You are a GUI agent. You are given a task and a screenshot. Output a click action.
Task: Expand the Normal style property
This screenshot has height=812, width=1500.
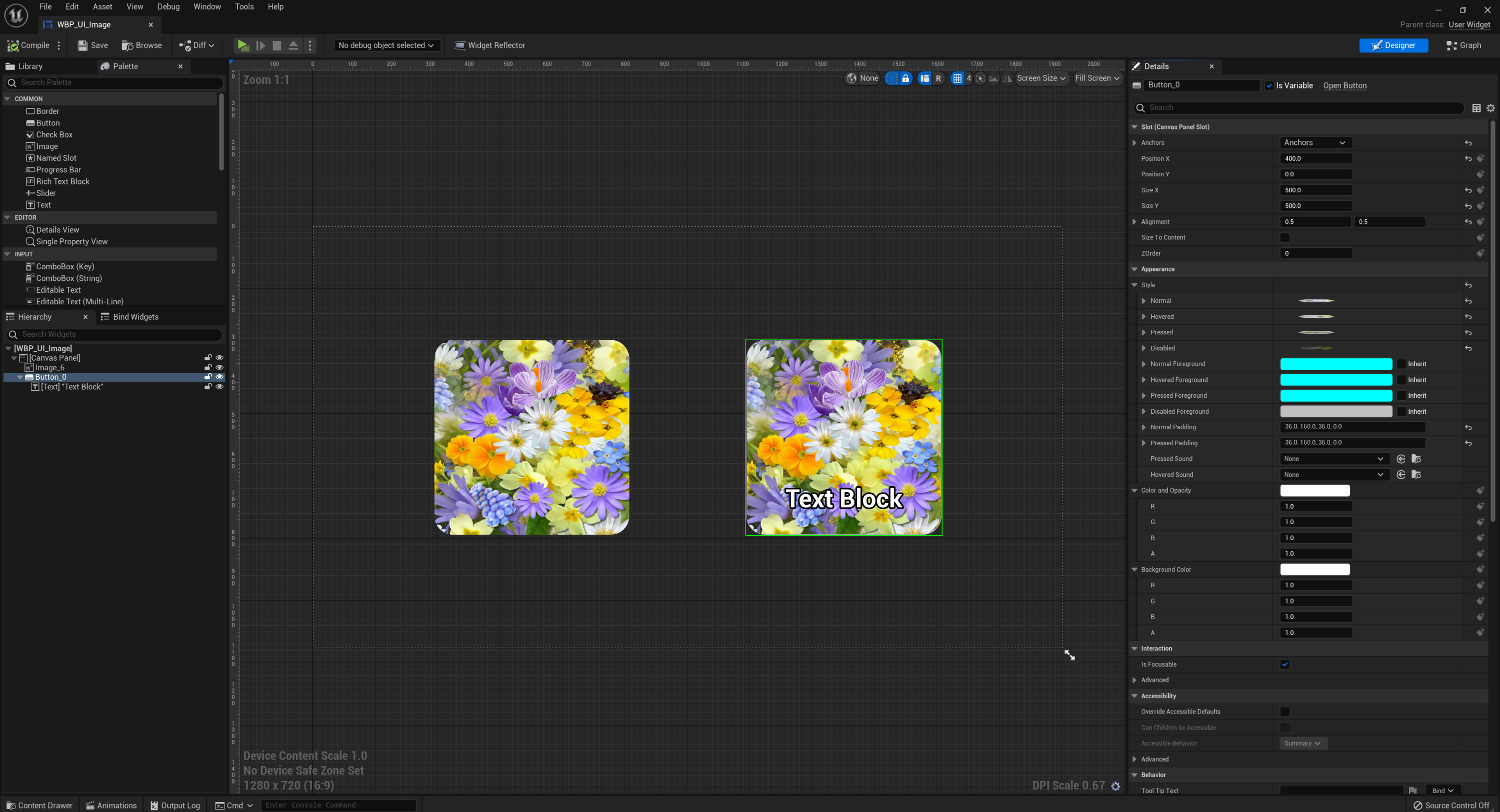click(1143, 301)
